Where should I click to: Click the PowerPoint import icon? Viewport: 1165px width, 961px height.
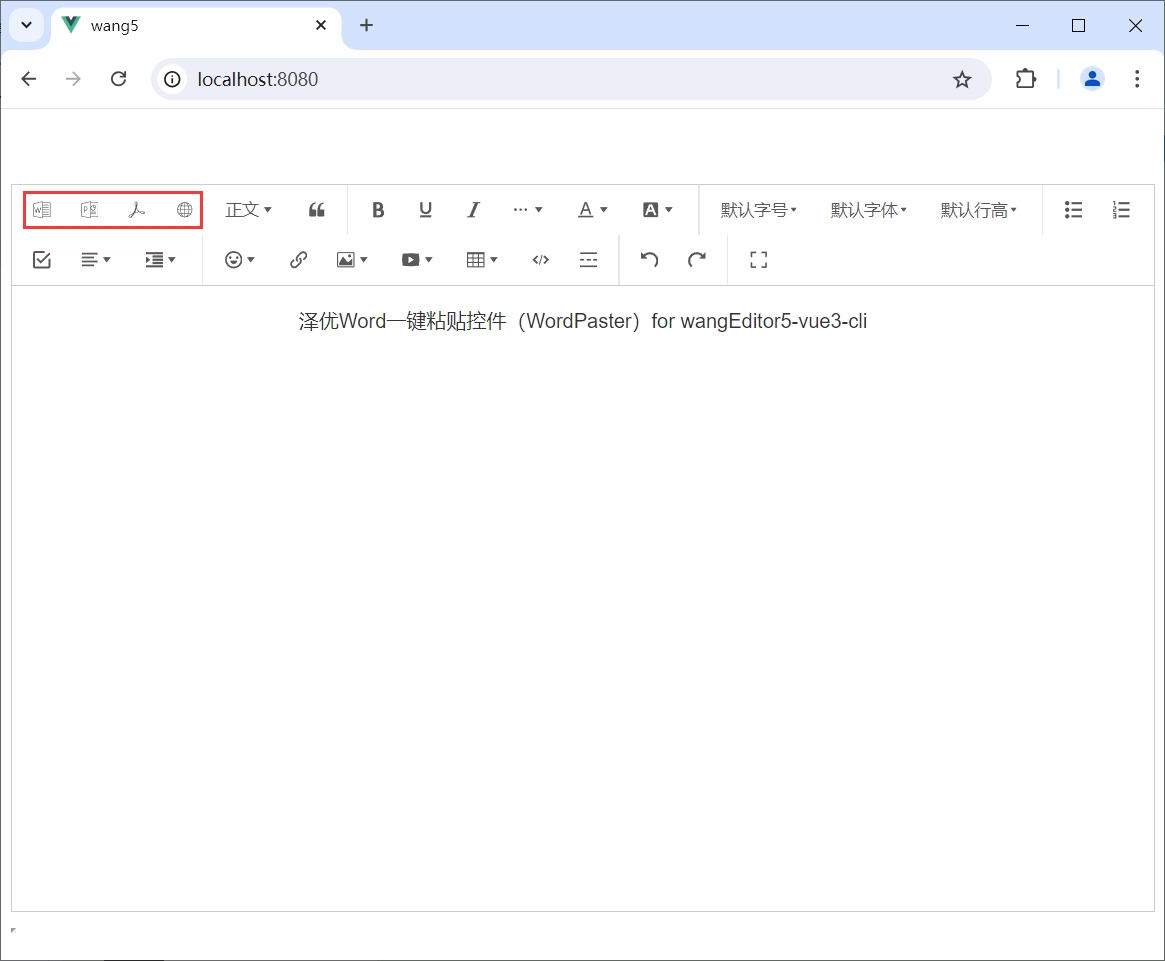point(89,210)
